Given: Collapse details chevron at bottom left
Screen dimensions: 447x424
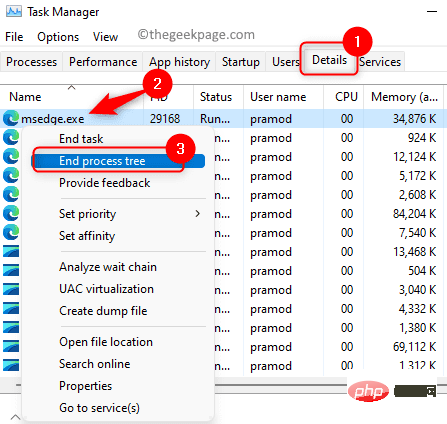Looking at the screenshot, I should coord(15,417).
